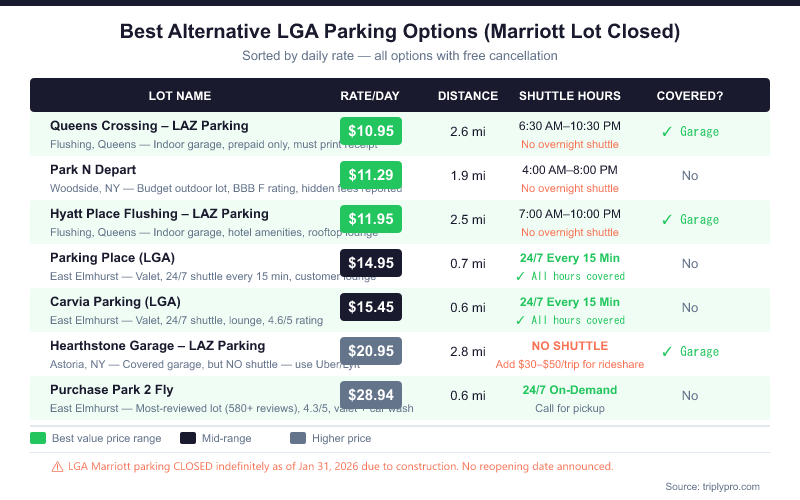Select the $11.29 Park N Depart rate
This screenshot has width=800, height=500.
pyautogui.click(x=370, y=175)
